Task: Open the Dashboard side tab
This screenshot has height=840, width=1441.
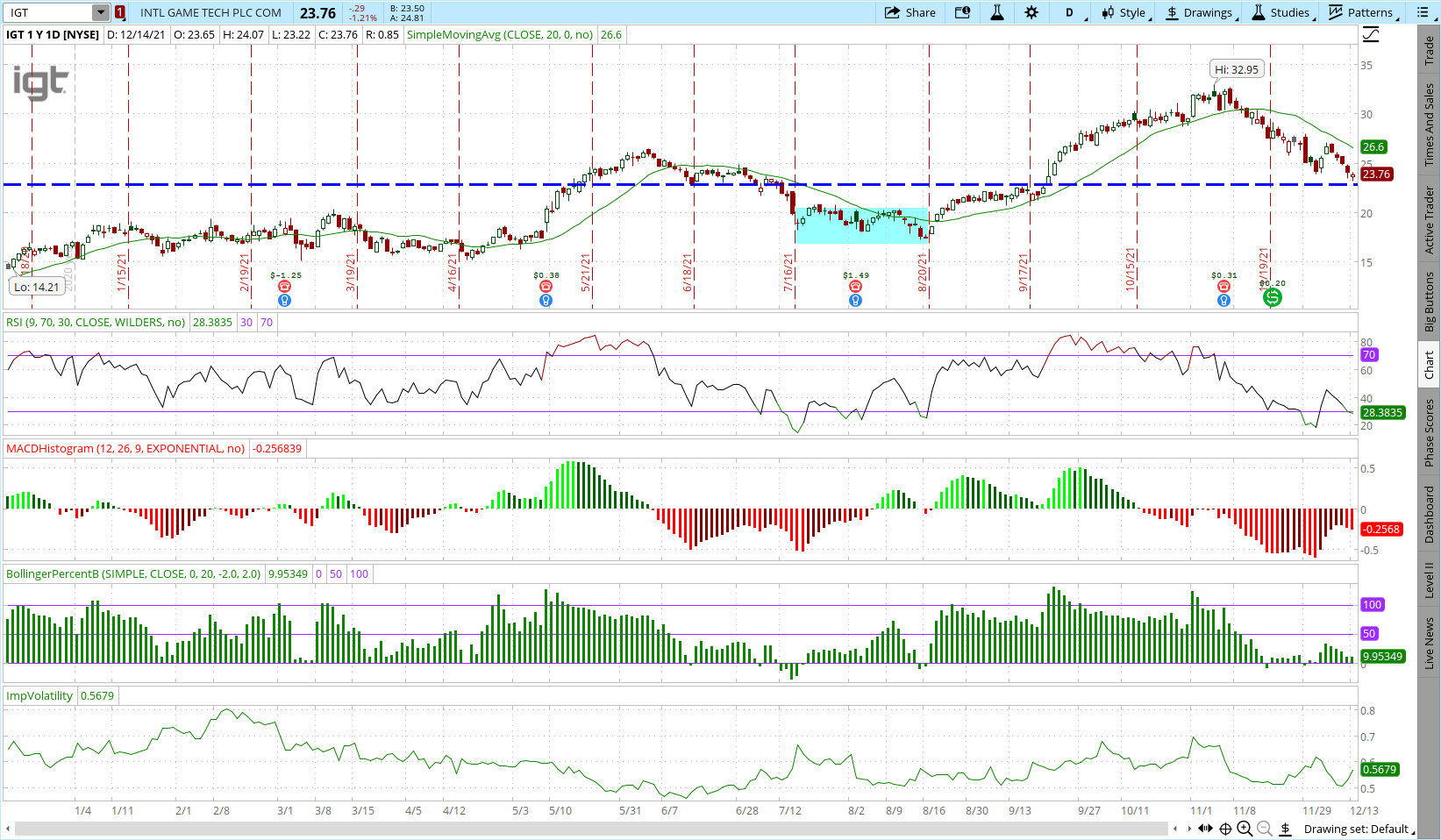Action: (1430, 514)
